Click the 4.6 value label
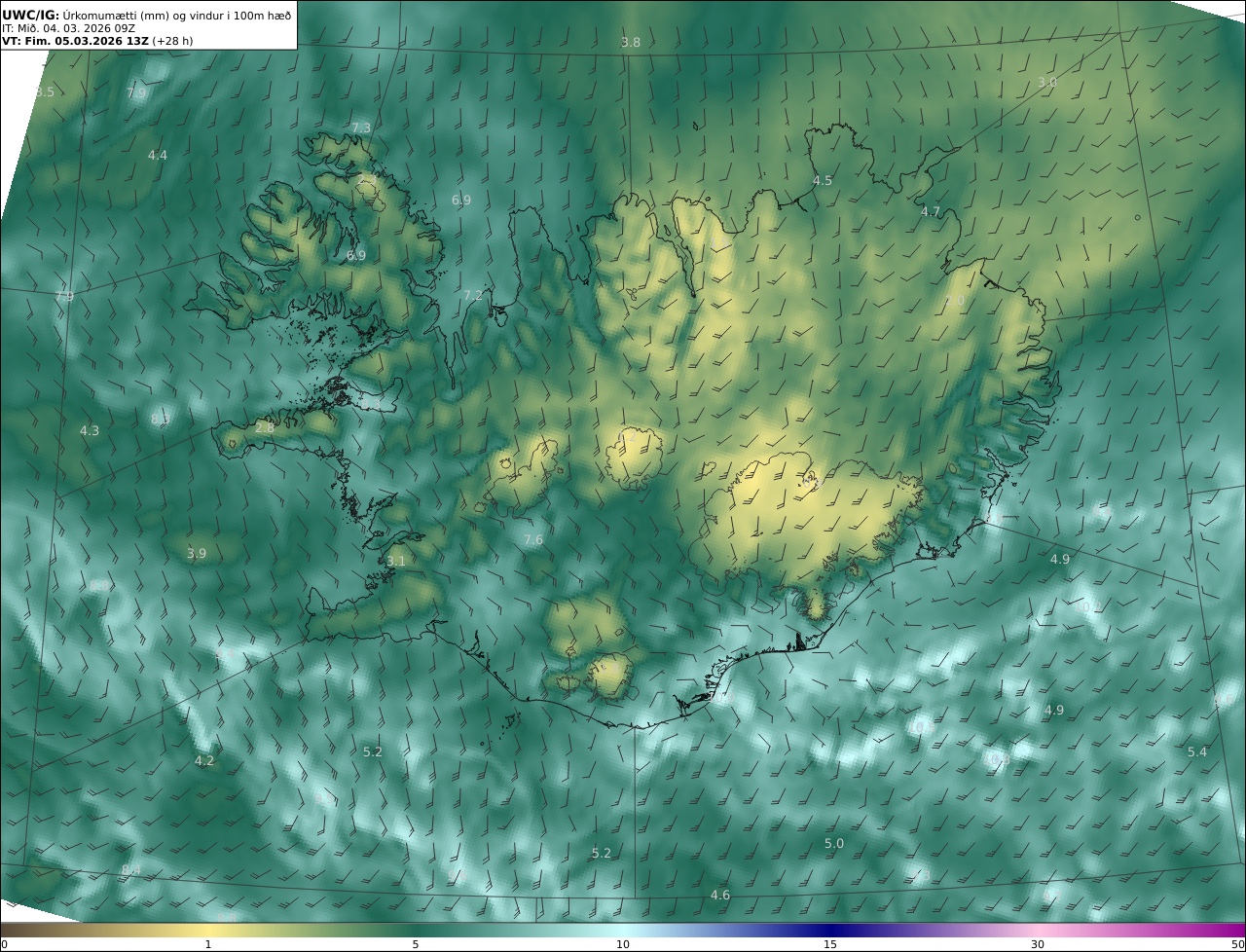 tap(720, 895)
